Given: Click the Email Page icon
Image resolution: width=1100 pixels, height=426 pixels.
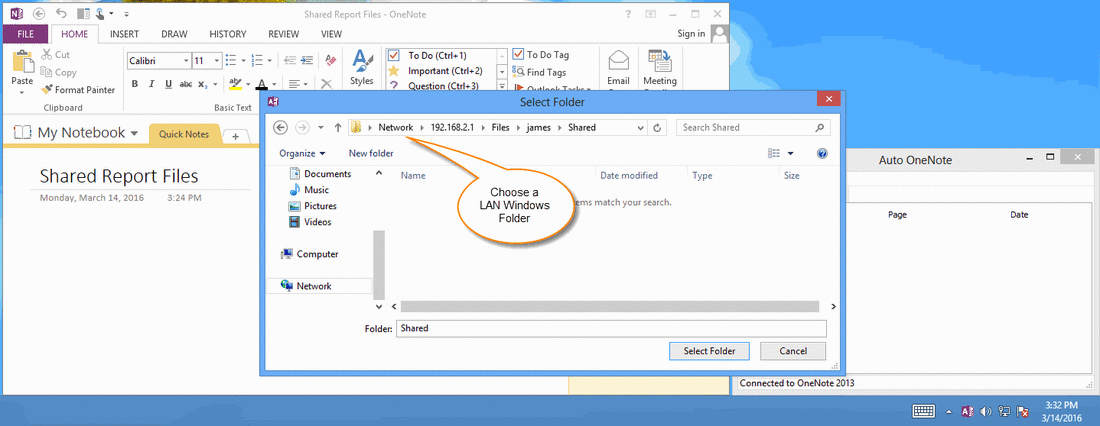Looking at the screenshot, I should point(618,69).
